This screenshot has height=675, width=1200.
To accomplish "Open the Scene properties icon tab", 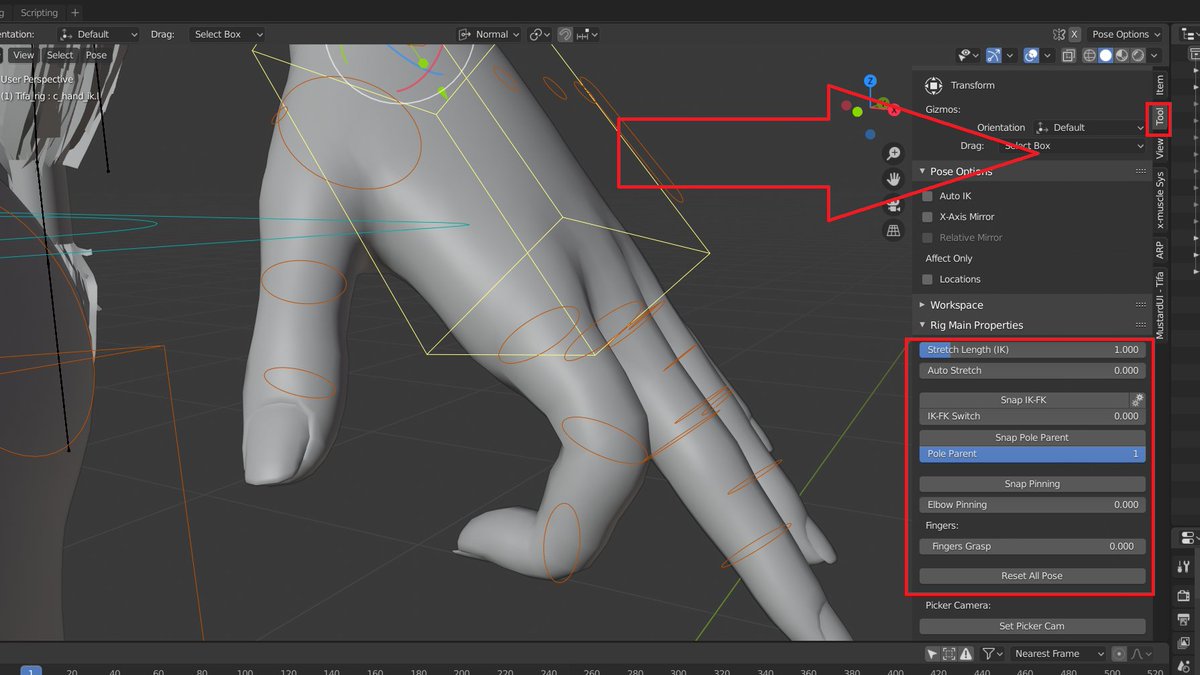I will click(1185, 665).
